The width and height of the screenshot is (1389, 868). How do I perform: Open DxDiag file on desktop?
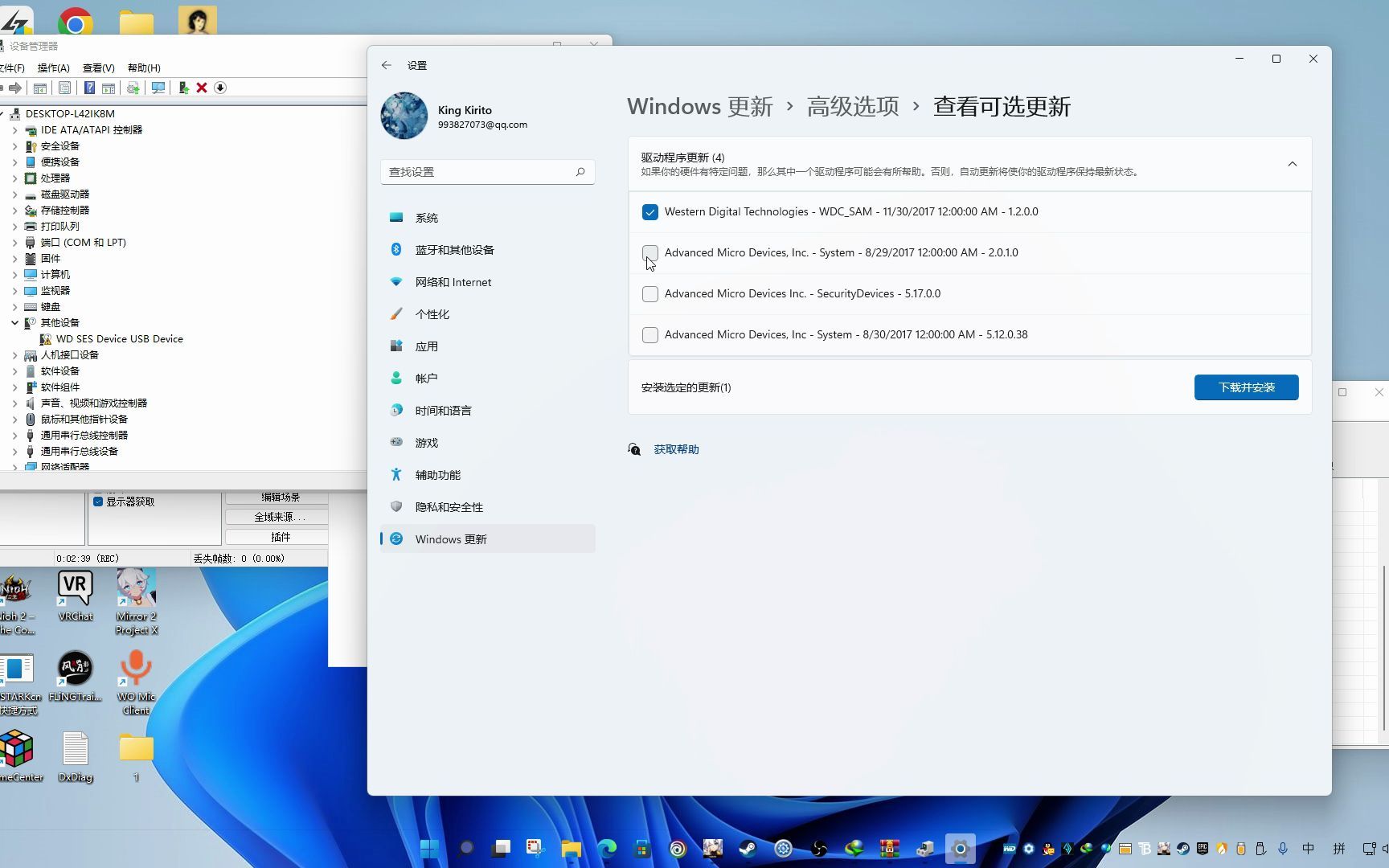[x=76, y=756]
